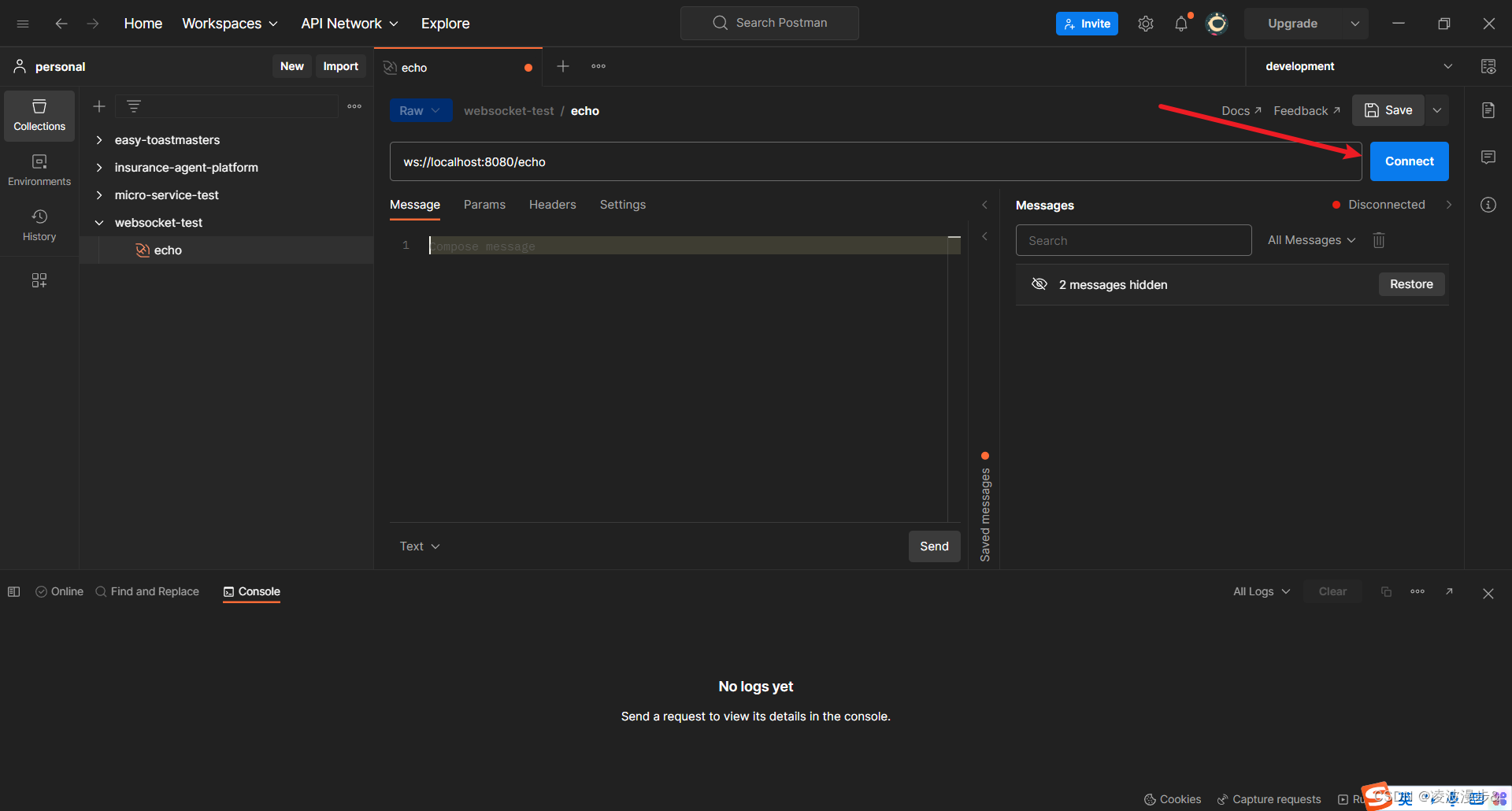Click the Invite button
The height and width of the screenshot is (811, 1512).
point(1087,24)
